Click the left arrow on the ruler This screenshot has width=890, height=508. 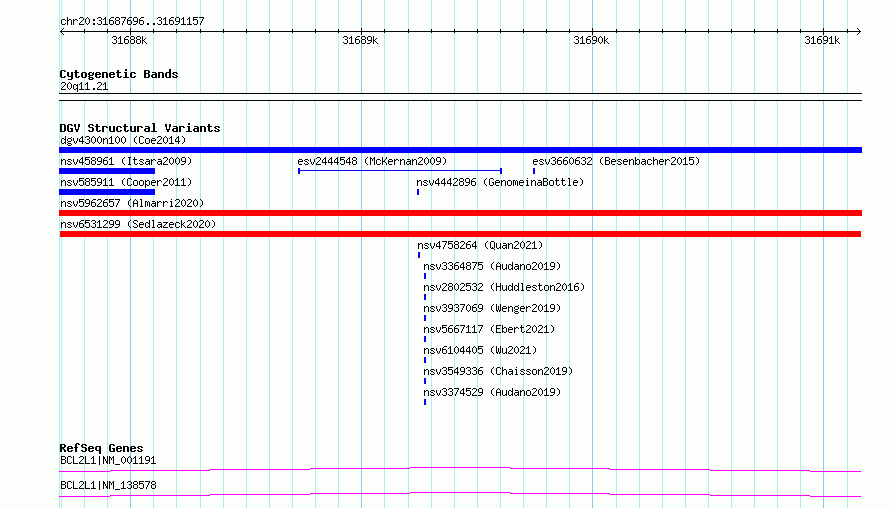(62, 32)
